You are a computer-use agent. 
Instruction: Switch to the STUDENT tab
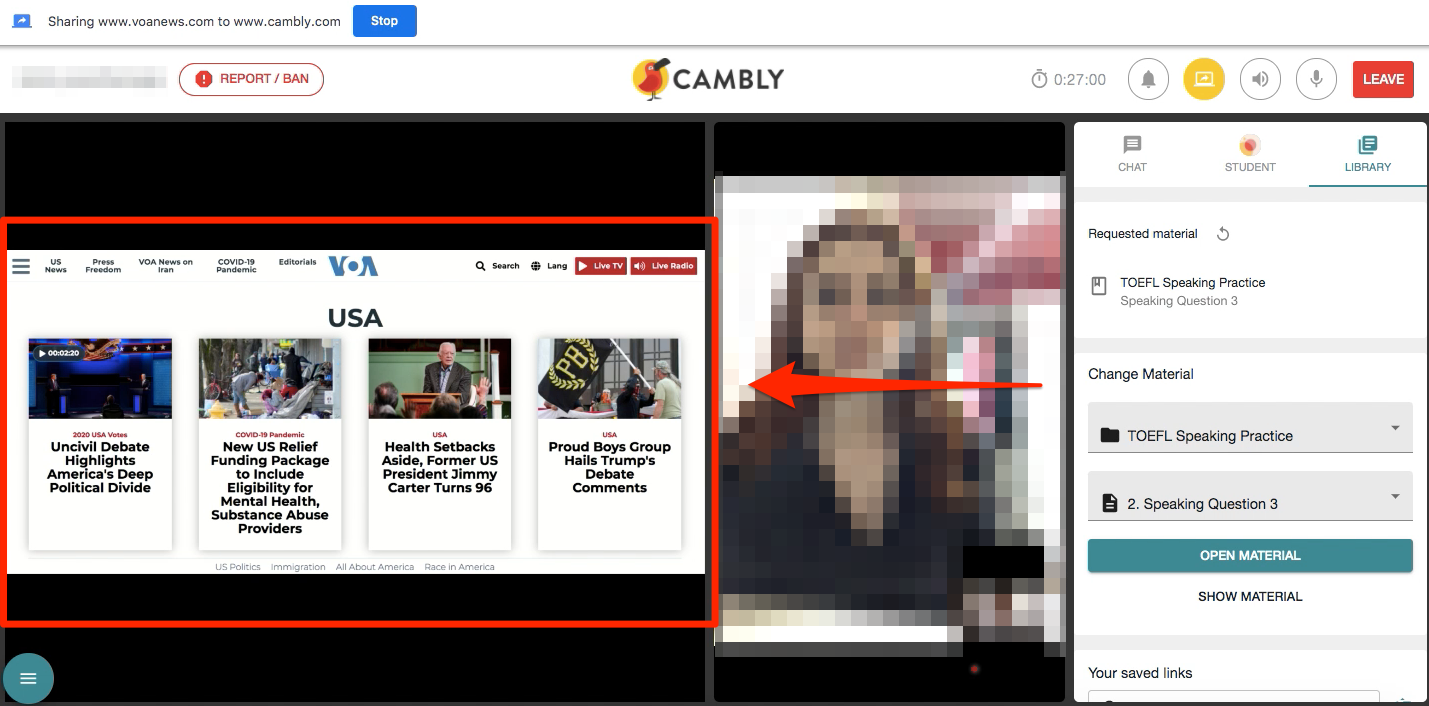pyautogui.click(x=1250, y=154)
